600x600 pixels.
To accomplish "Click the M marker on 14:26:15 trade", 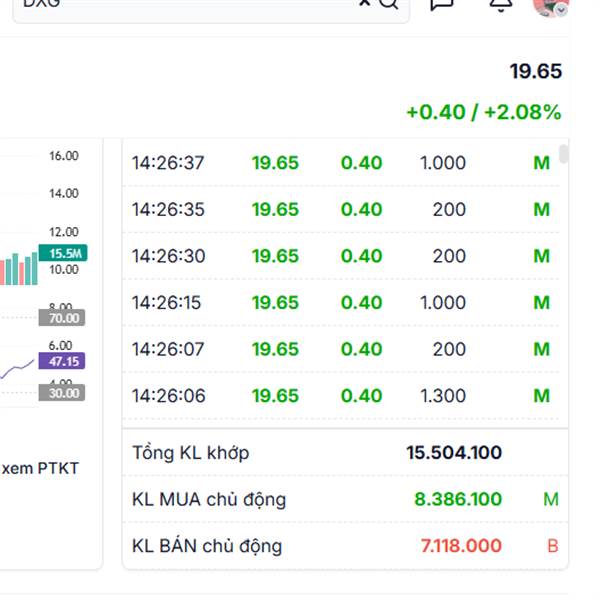I will [x=542, y=303].
